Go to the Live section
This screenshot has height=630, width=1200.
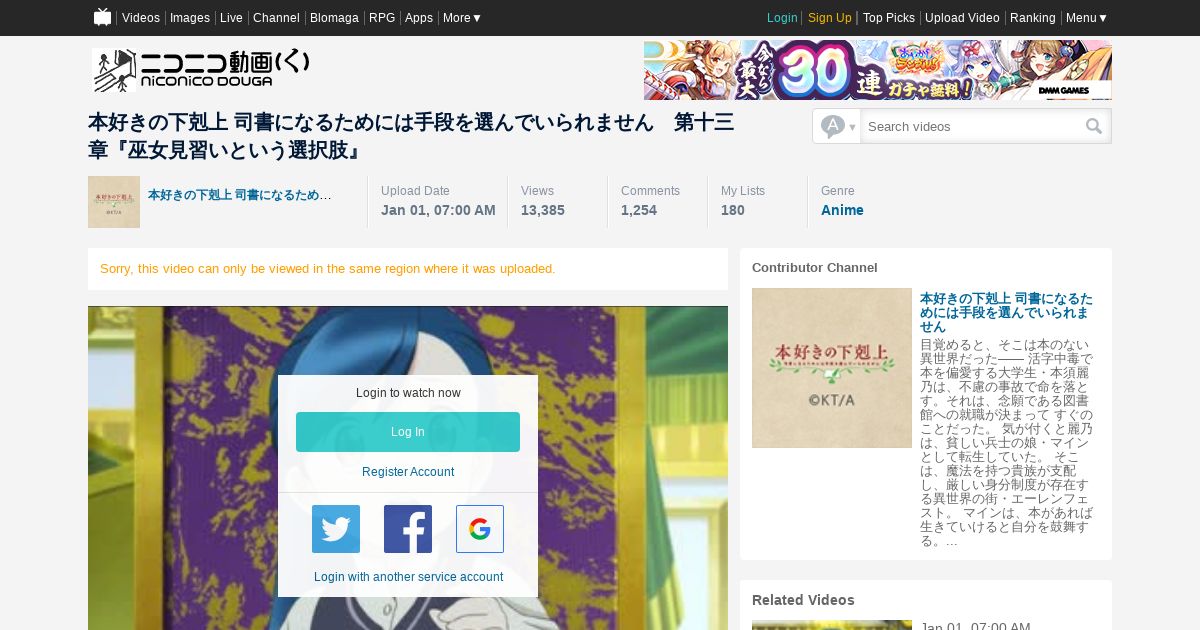(x=231, y=18)
